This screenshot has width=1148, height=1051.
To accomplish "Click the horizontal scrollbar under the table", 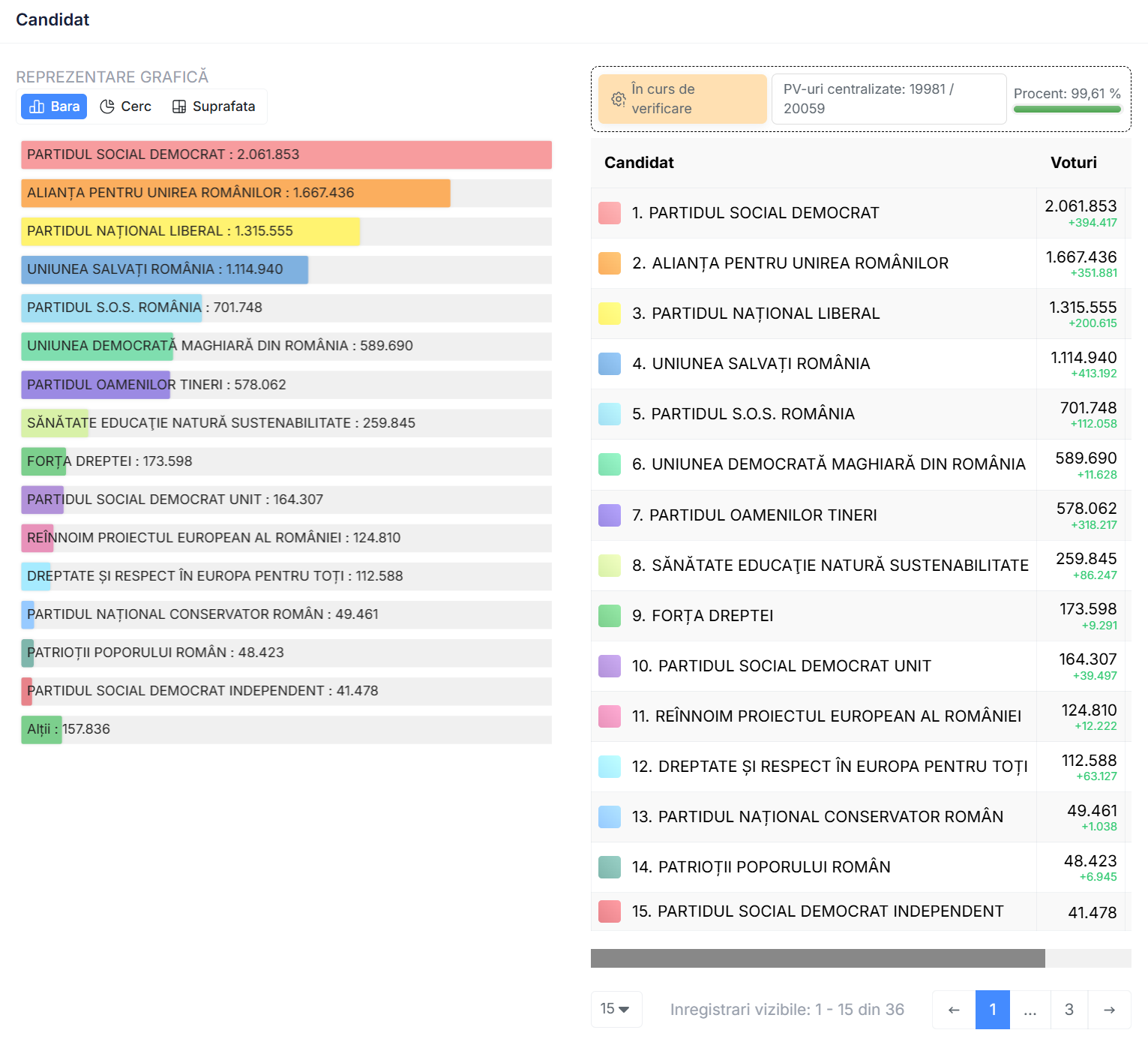I will click(817, 958).
